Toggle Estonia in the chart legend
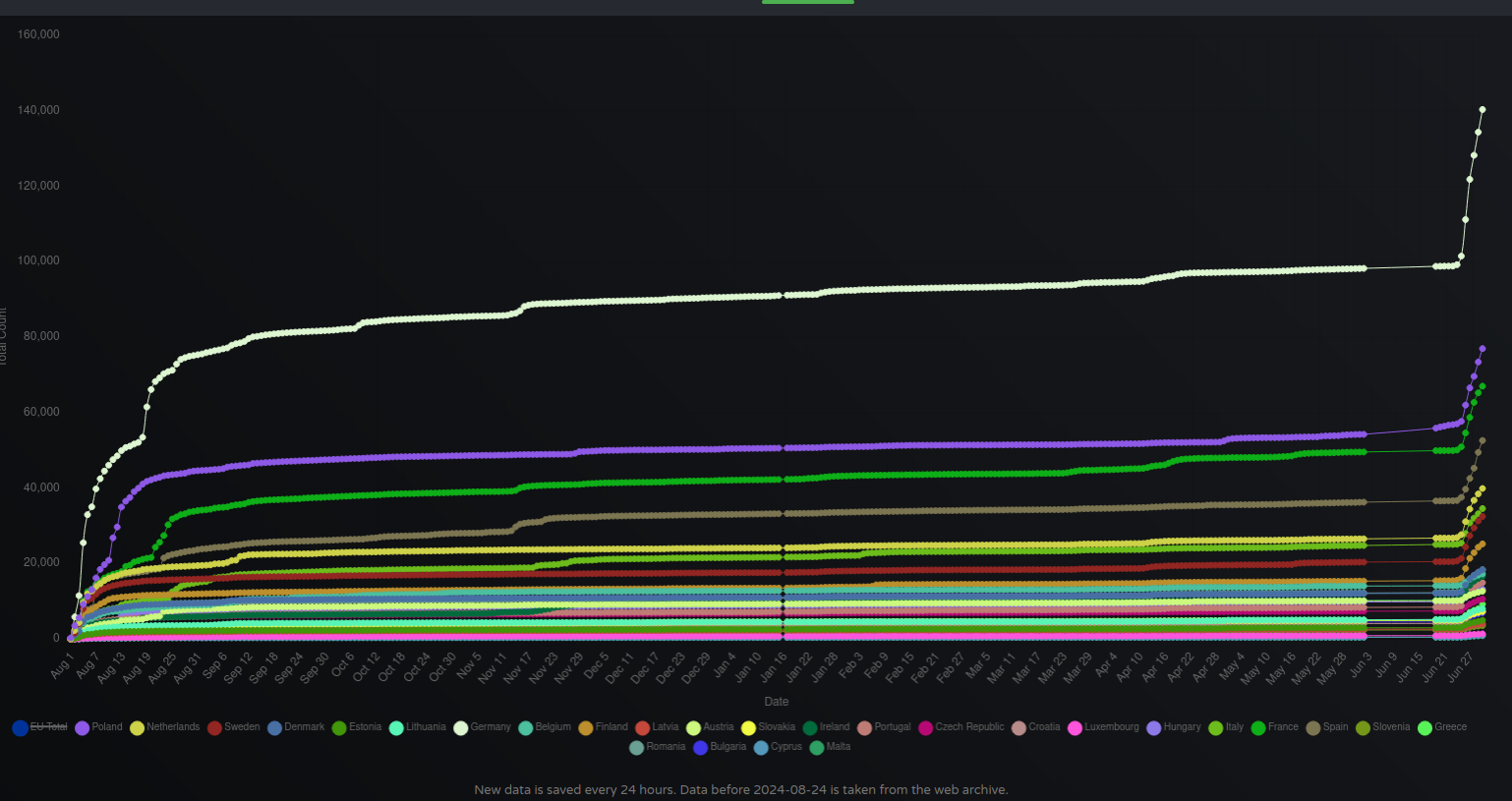1512x801 pixels. (x=356, y=727)
